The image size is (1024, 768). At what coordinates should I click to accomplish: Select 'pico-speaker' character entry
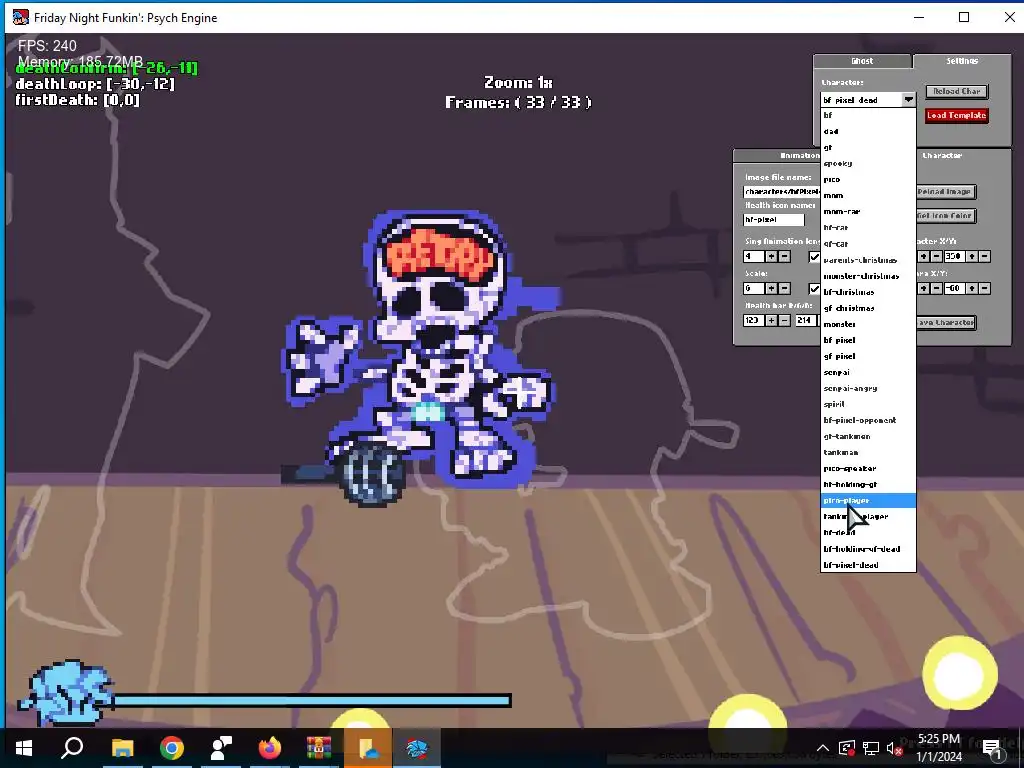pos(868,468)
